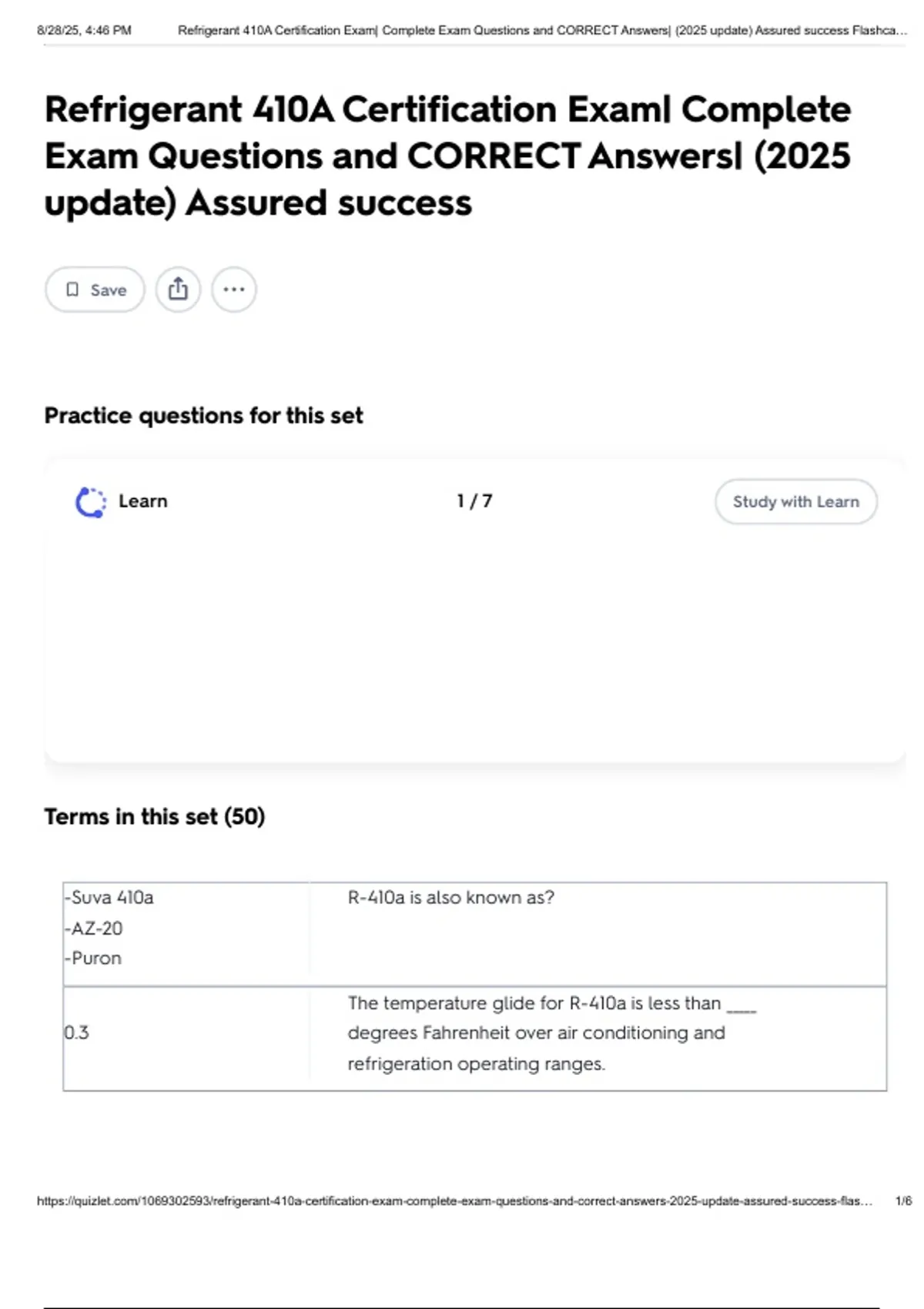Click the 8/28/25 timestamp in header
924x1309 pixels.
click(84, 31)
